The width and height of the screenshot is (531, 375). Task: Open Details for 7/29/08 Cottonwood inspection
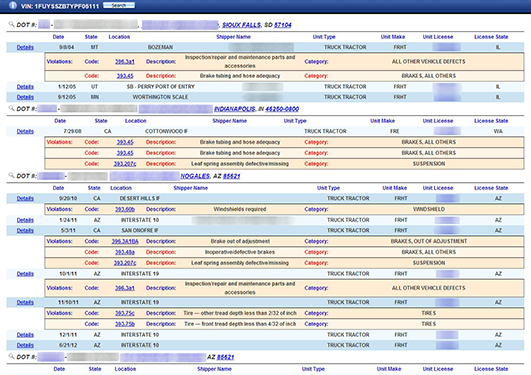pos(25,131)
